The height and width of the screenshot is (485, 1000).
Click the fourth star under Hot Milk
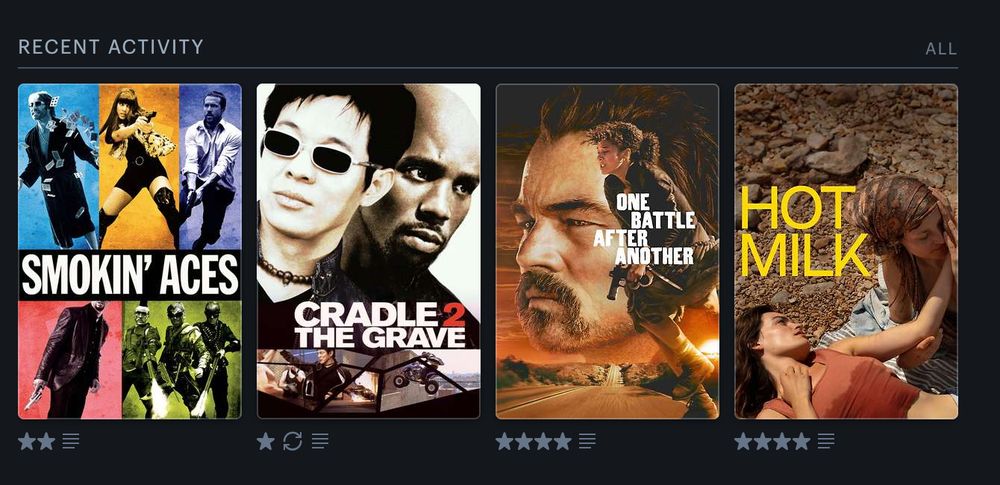click(x=801, y=441)
